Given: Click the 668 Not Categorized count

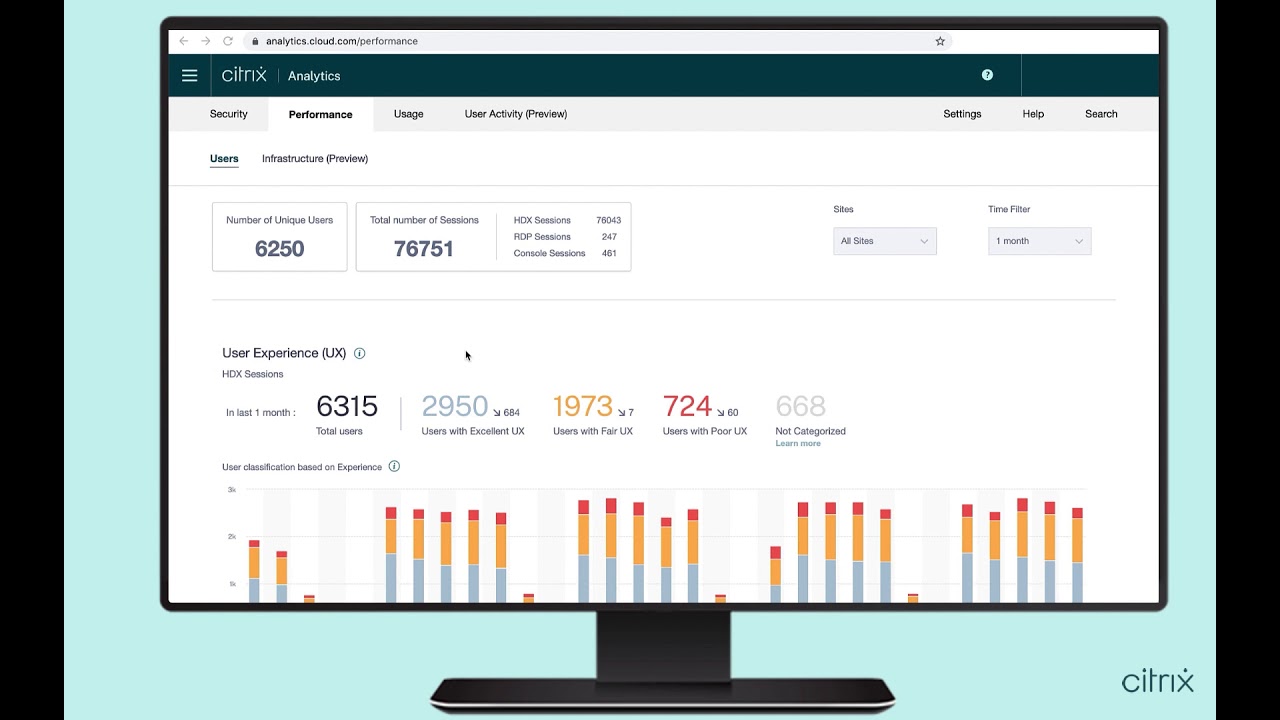Looking at the screenshot, I should [800, 406].
